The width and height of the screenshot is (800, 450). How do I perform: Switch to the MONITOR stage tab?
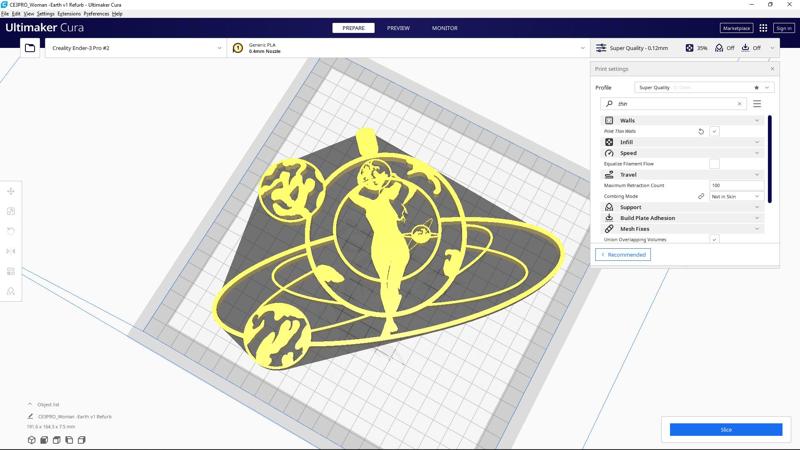click(x=445, y=28)
